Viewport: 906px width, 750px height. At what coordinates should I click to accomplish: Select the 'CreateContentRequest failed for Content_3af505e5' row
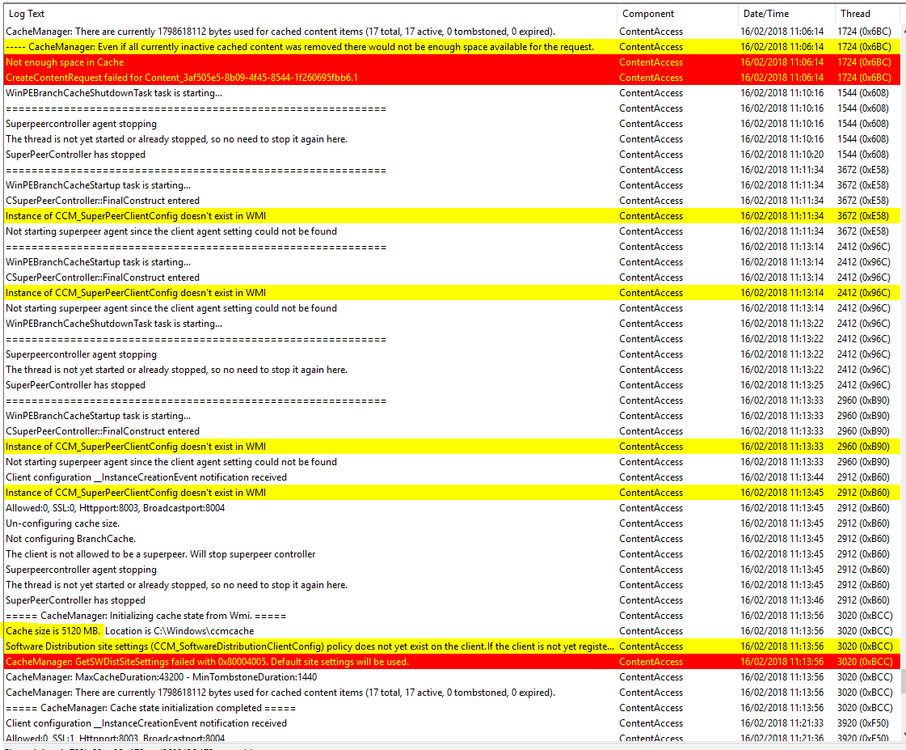click(452, 77)
